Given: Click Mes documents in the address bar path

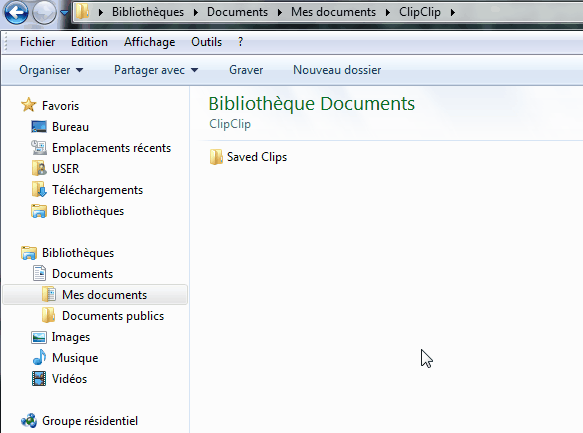Looking at the screenshot, I should (x=333, y=12).
